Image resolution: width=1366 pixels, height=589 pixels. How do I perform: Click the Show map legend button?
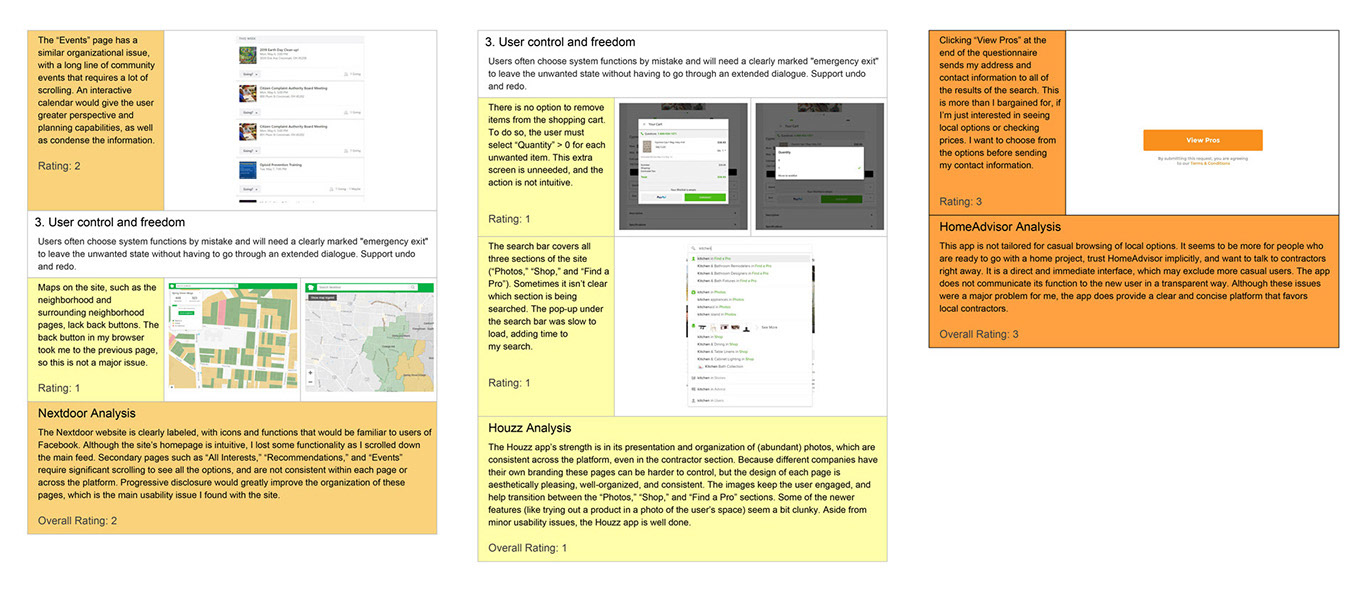pyautogui.click(x=322, y=298)
